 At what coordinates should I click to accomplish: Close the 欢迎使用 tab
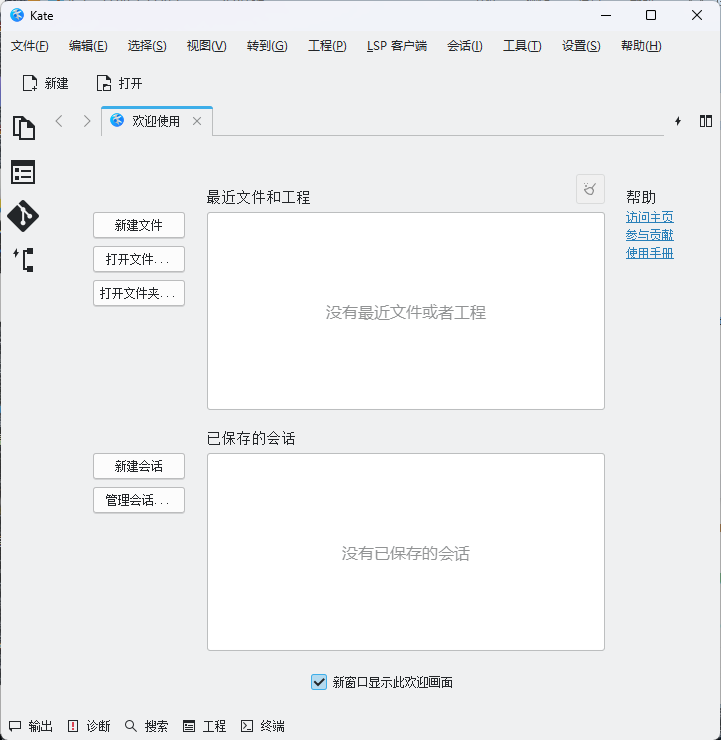tap(197, 121)
